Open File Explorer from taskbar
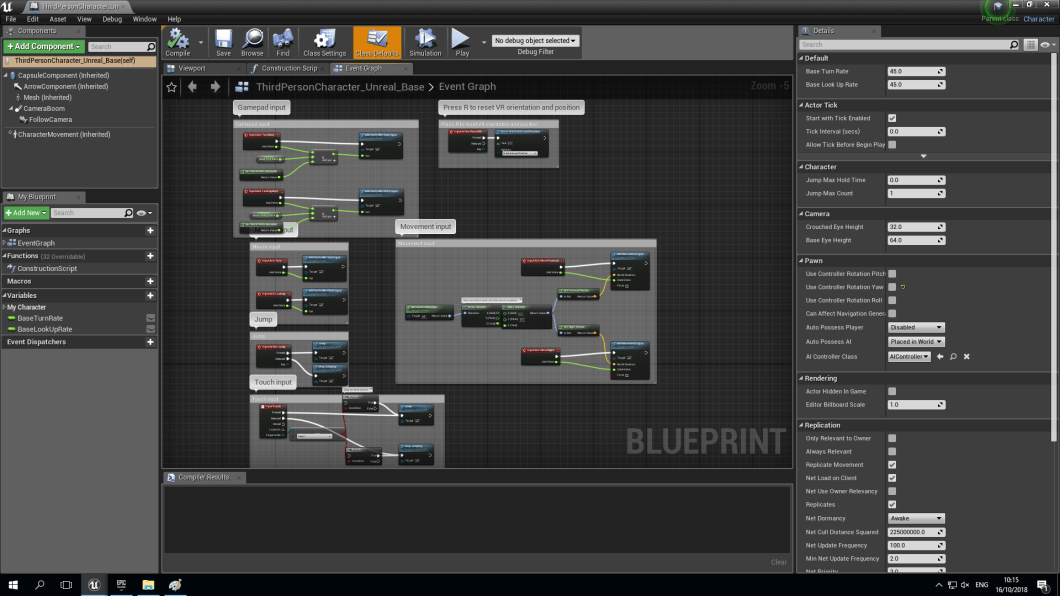The width and height of the screenshot is (1060, 596). tap(148, 585)
